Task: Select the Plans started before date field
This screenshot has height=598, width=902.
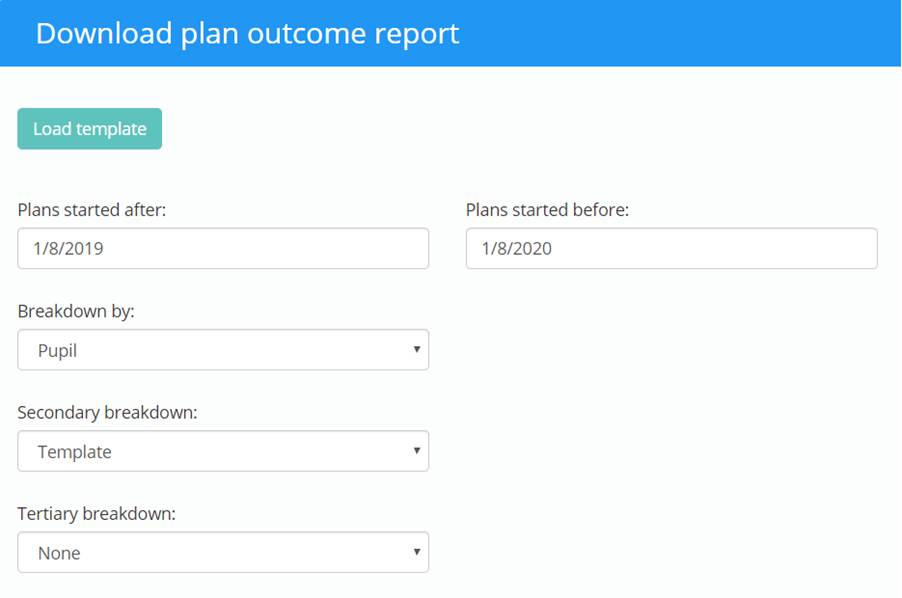Action: 672,248
